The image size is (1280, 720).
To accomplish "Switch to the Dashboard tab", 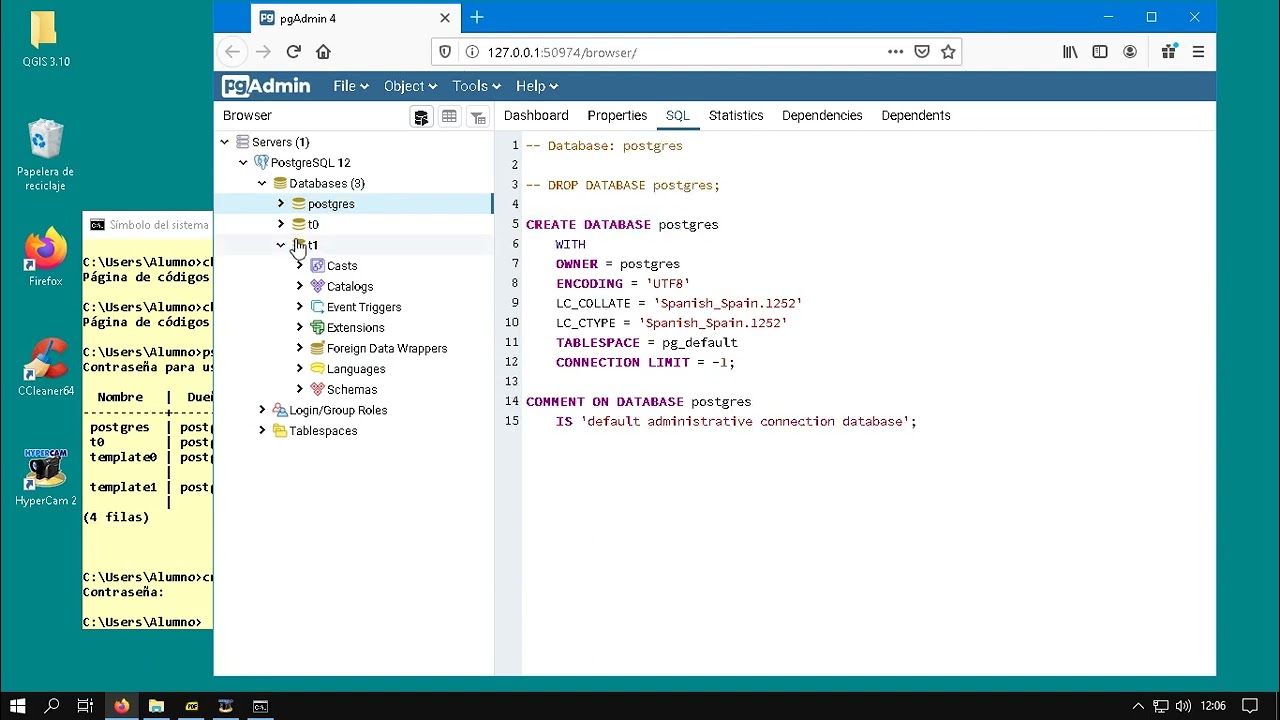I will coord(536,116).
